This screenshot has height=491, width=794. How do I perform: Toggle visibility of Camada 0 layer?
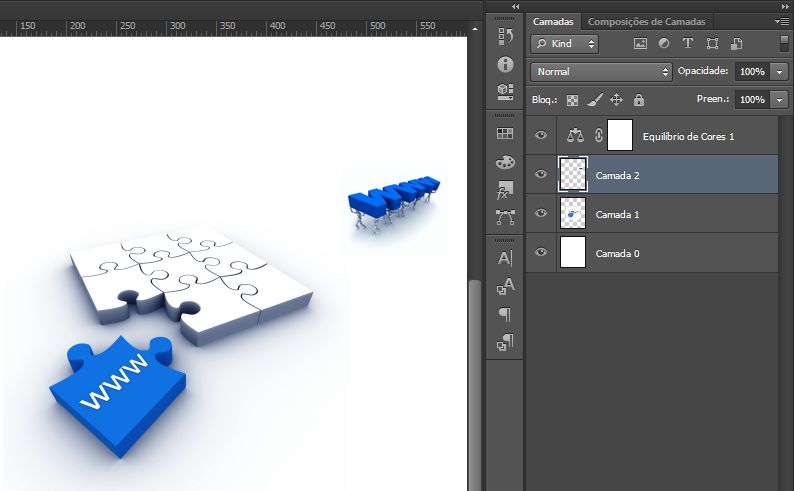(x=541, y=252)
